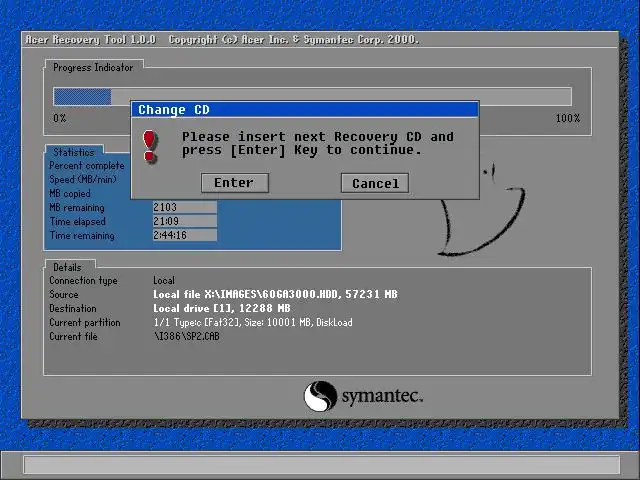This screenshot has height=480, width=640.
Task: Click the Time elapsed value 21:09
Action: tap(184, 221)
